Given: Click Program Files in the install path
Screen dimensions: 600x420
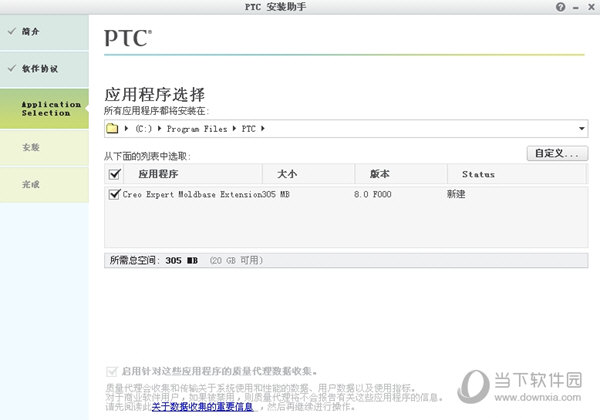Looking at the screenshot, I should coord(197,129).
